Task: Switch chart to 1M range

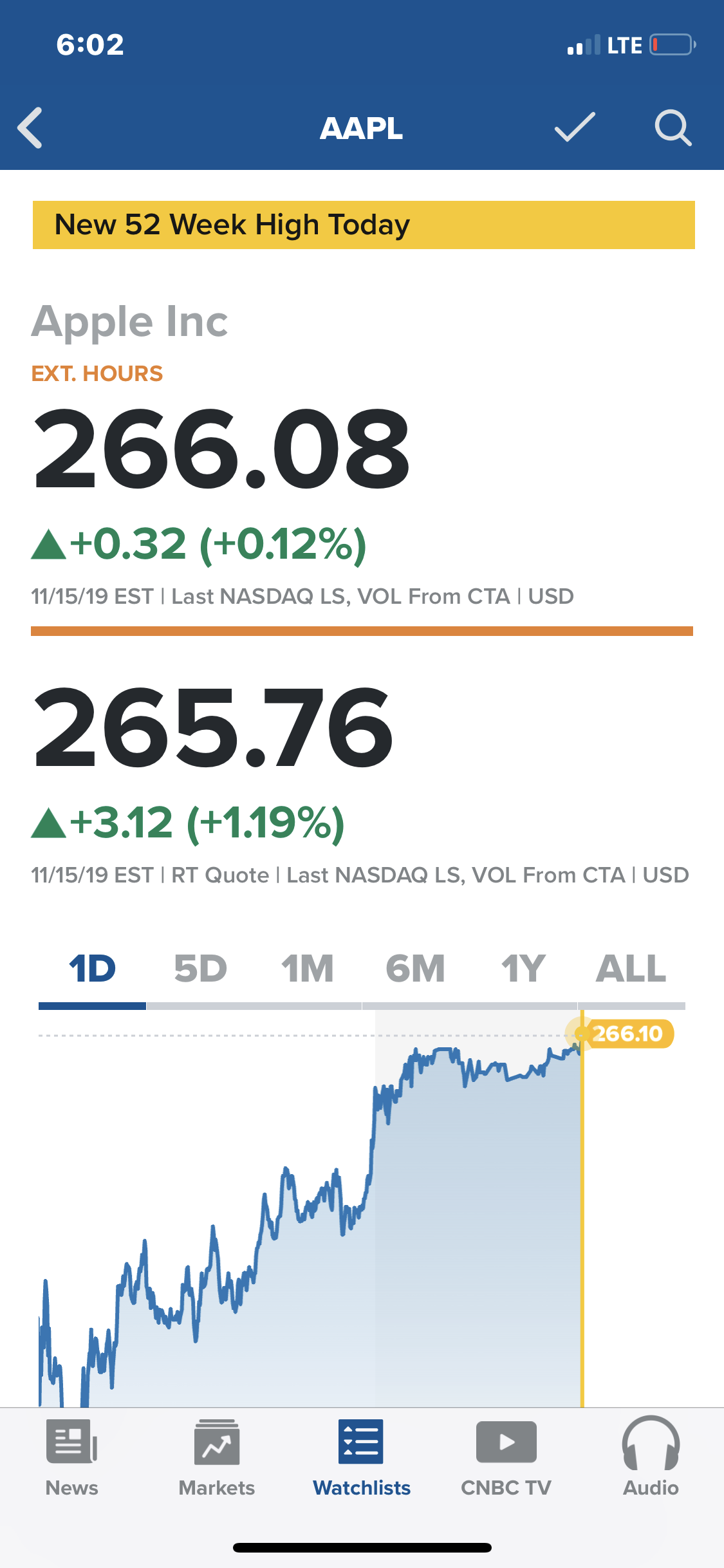Action: point(308,969)
